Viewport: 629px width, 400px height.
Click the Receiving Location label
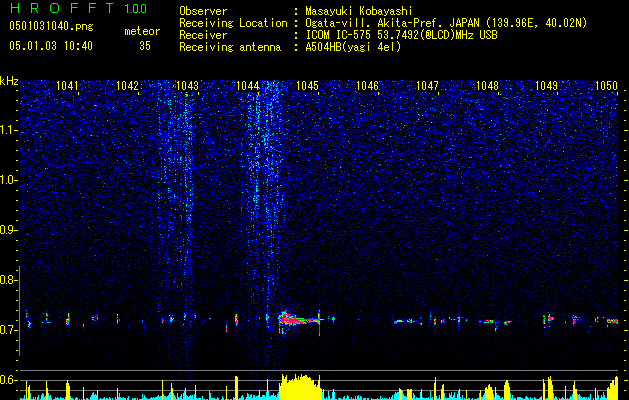233,23
